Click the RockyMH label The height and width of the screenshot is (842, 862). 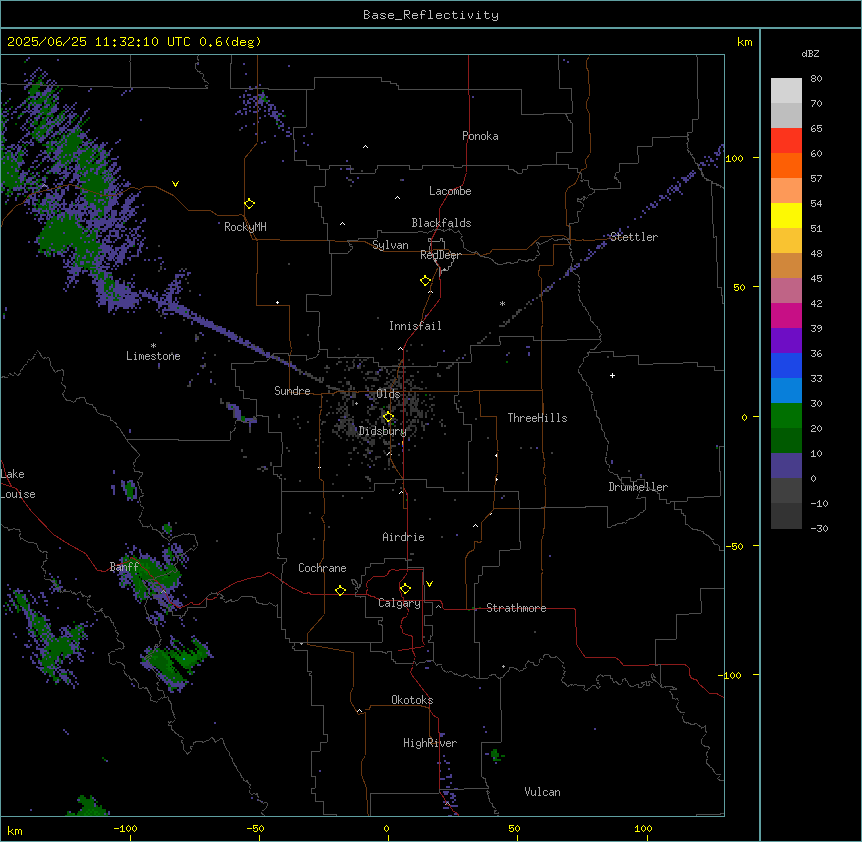(x=245, y=227)
